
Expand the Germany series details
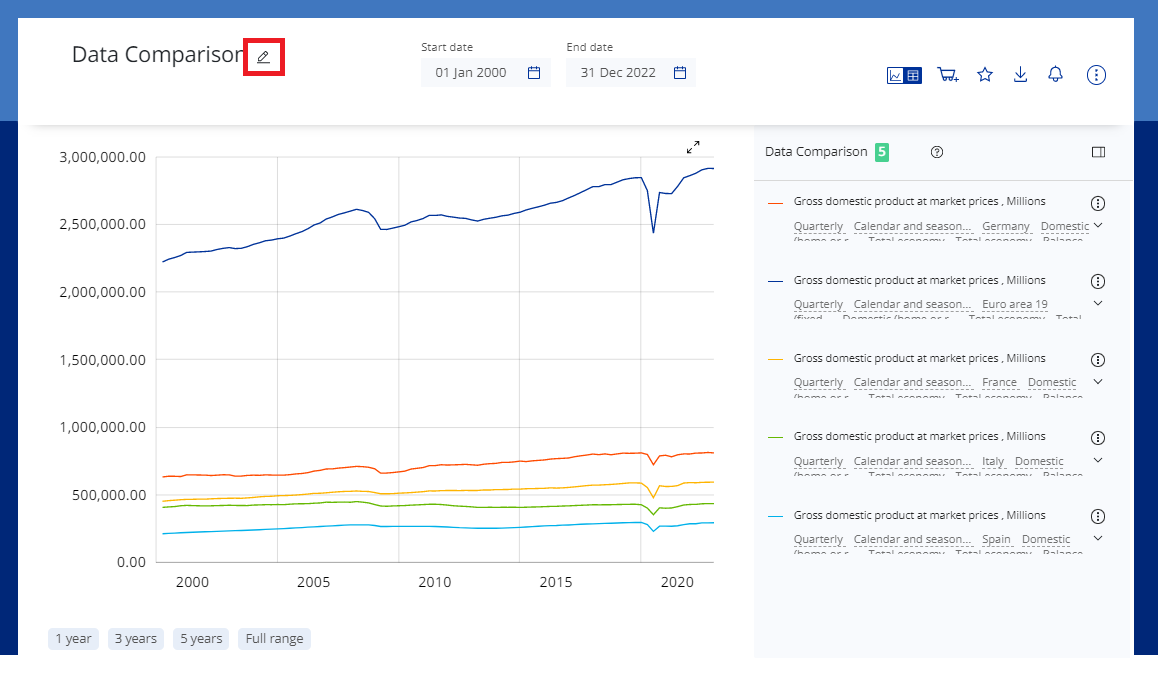(x=1098, y=226)
